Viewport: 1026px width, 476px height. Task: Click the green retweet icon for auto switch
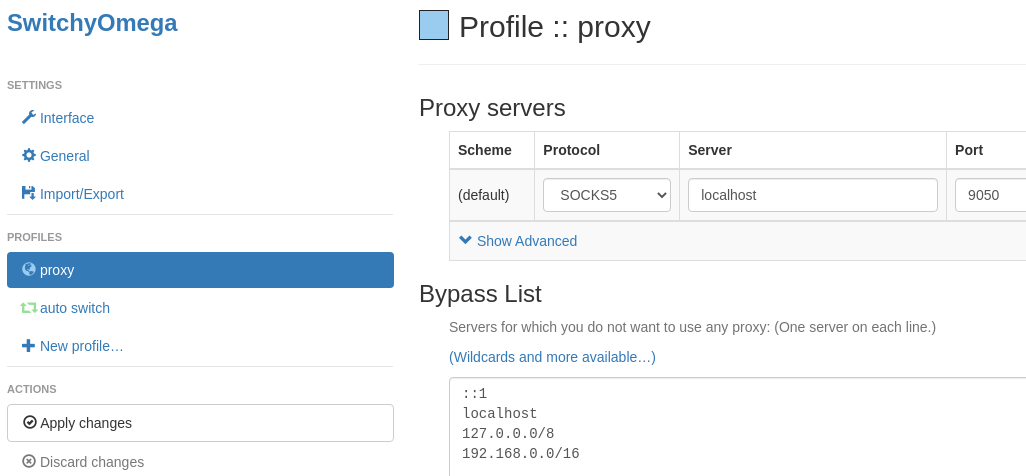29,307
